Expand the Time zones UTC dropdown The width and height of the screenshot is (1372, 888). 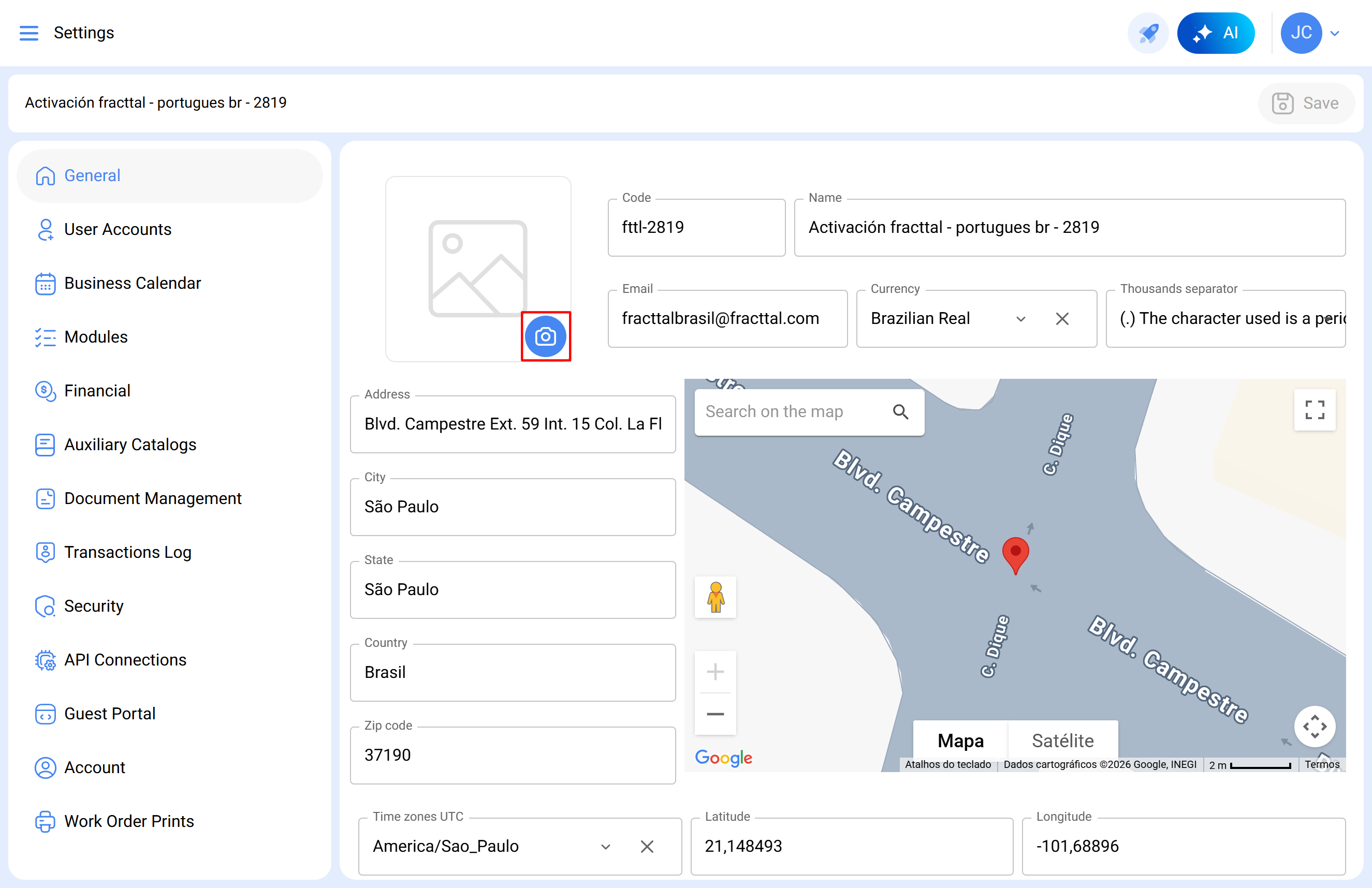pyautogui.click(x=605, y=846)
